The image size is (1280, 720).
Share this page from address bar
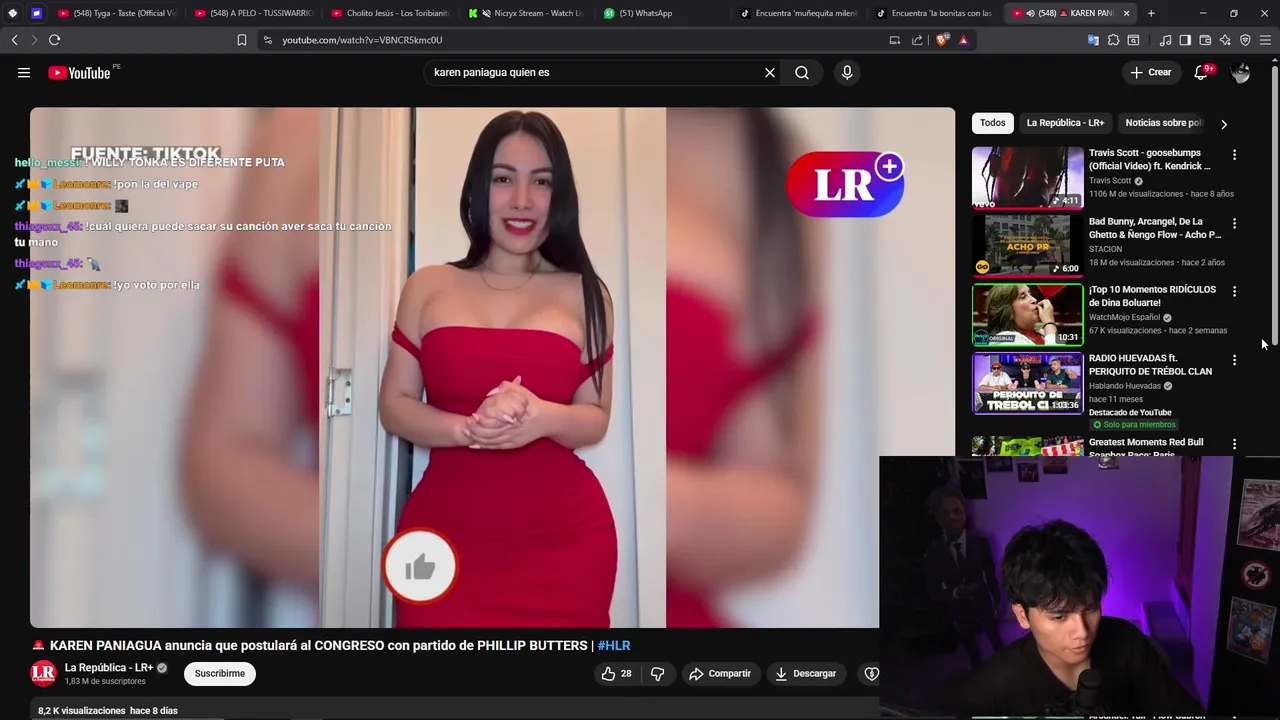coord(917,40)
